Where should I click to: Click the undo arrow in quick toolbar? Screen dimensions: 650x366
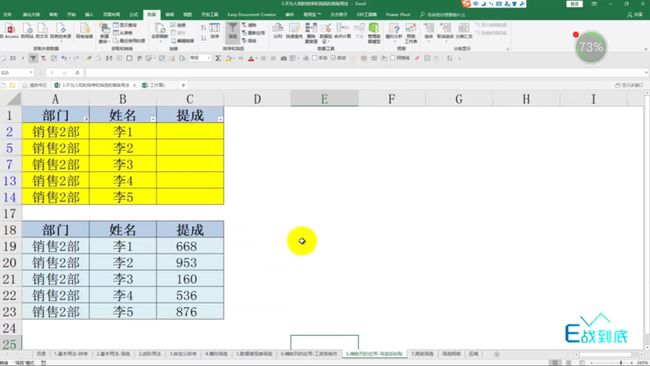64,58
